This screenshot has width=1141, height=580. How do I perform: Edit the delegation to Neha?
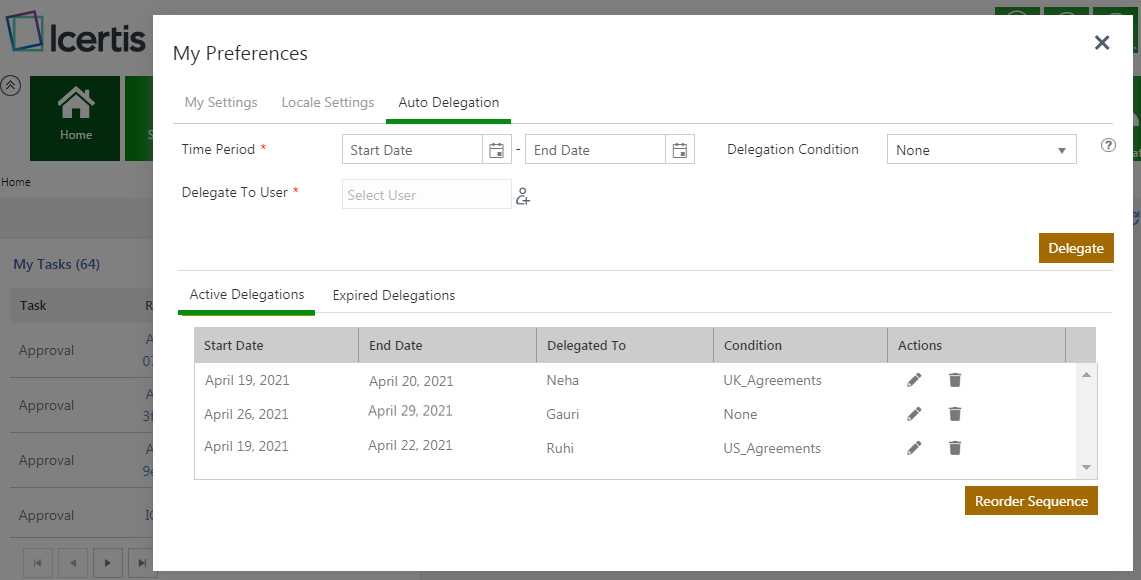click(x=914, y=380)
